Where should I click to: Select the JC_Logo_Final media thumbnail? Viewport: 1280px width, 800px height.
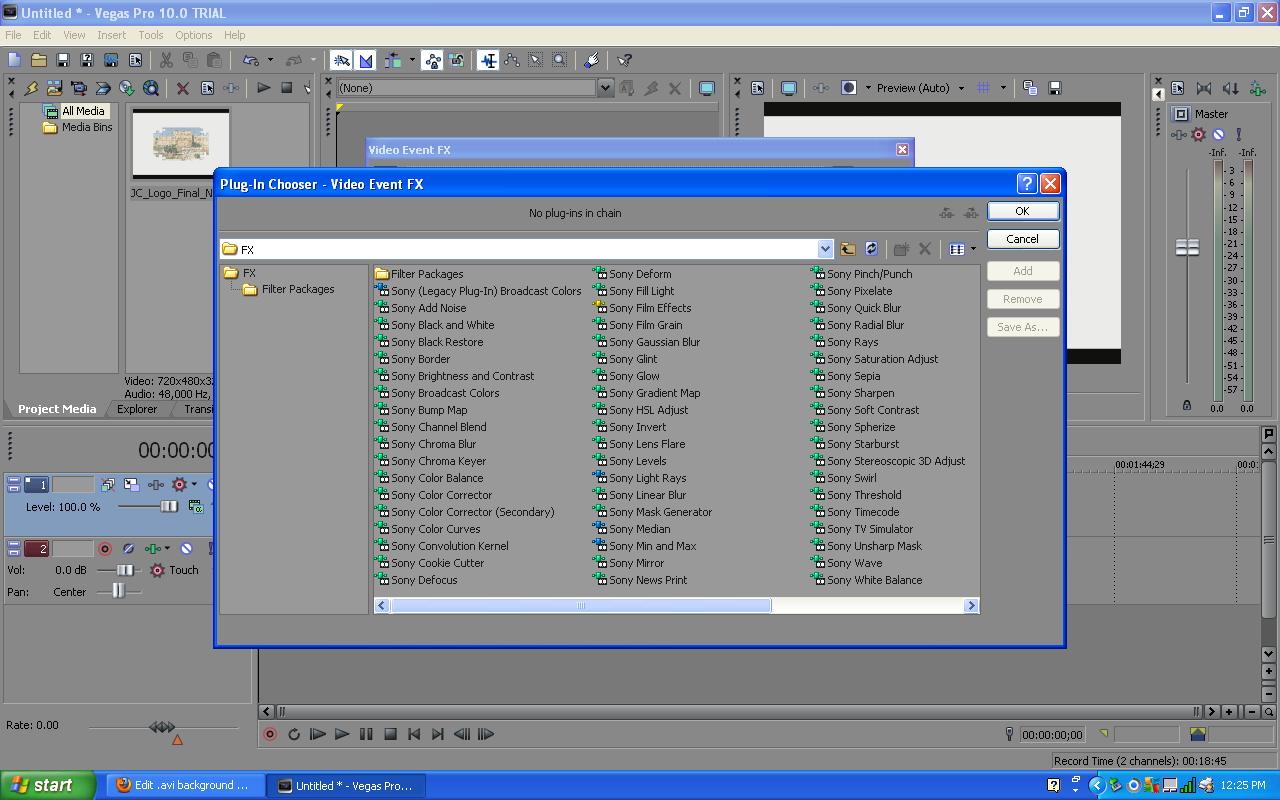click(180, 145)
